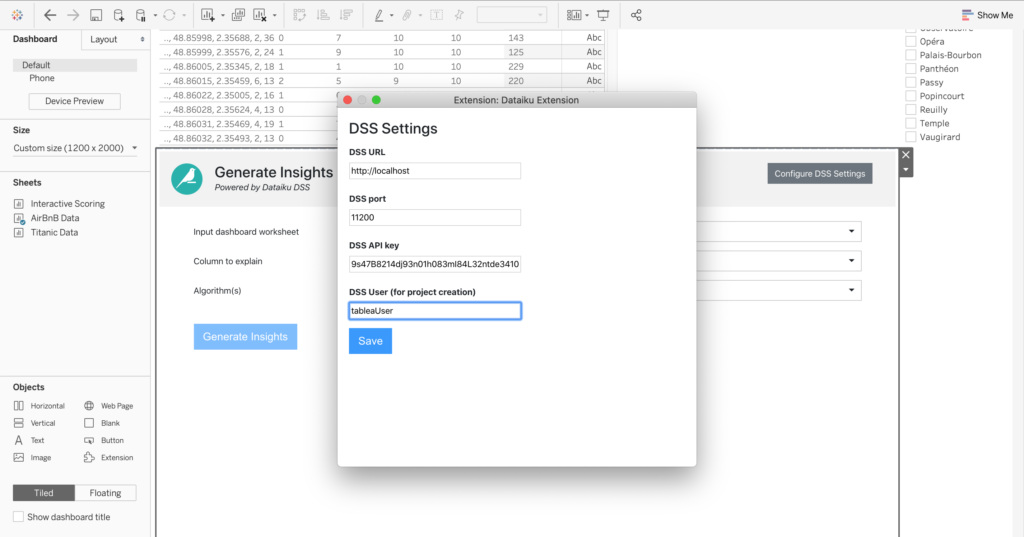Add a Blank object
The width and height of the screenshot is (1024, 537).
[x=102, y=423]
